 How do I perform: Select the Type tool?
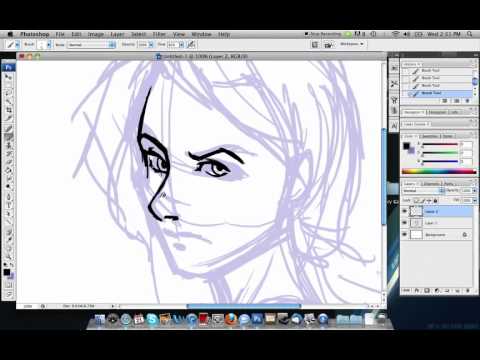tap(9, 205)
